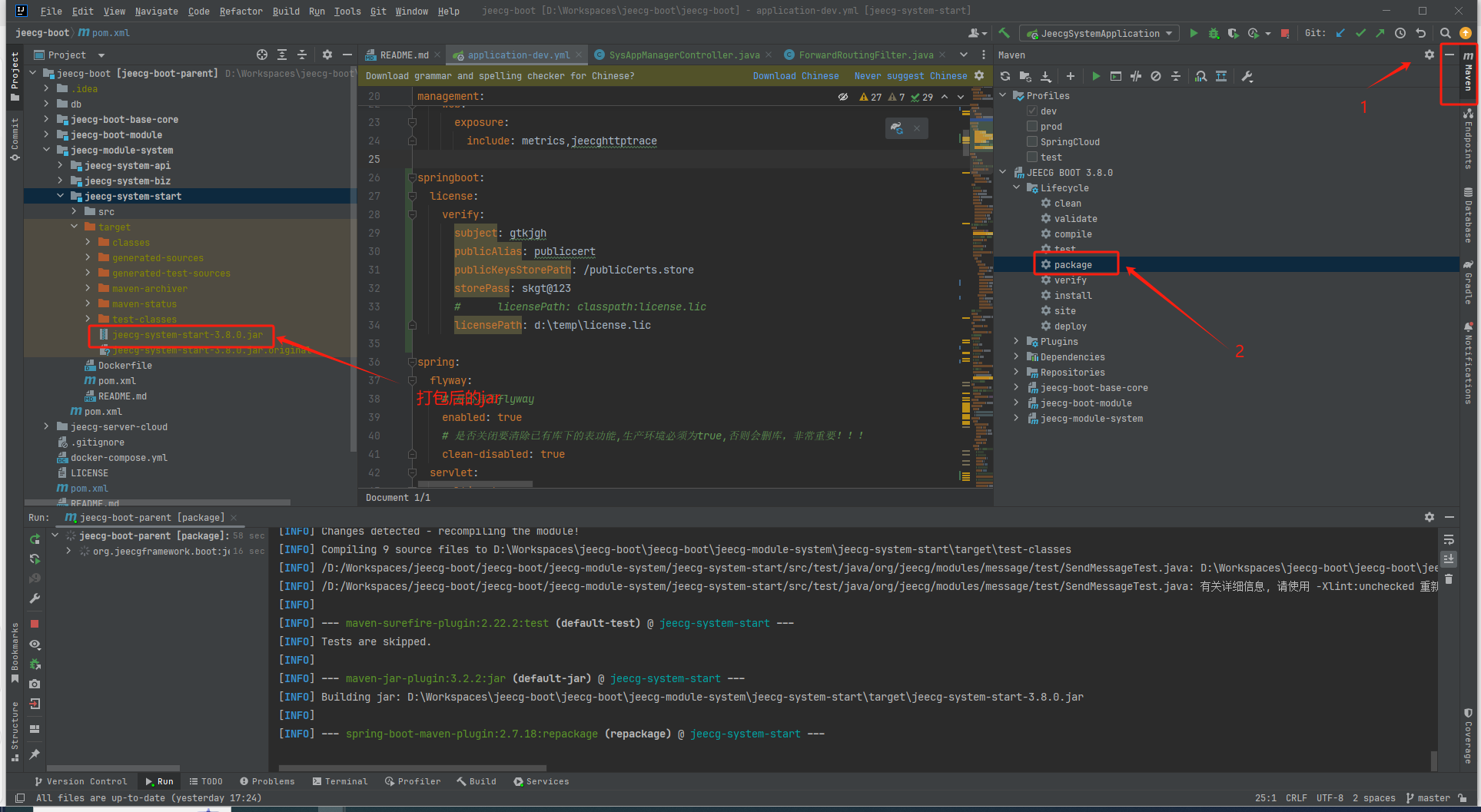The height and width of the screenshot is (812, 1481).
Task: Open the Navigate menu
Action: [156, 11]
